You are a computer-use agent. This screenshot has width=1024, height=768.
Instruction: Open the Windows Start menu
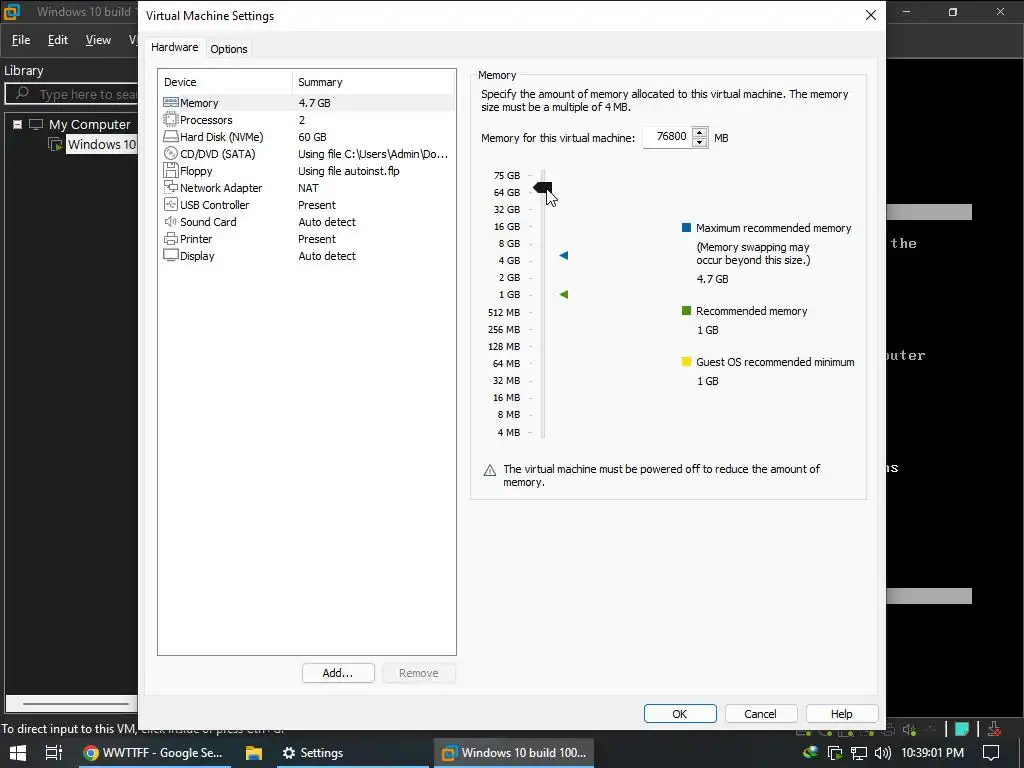click(18, 752)
